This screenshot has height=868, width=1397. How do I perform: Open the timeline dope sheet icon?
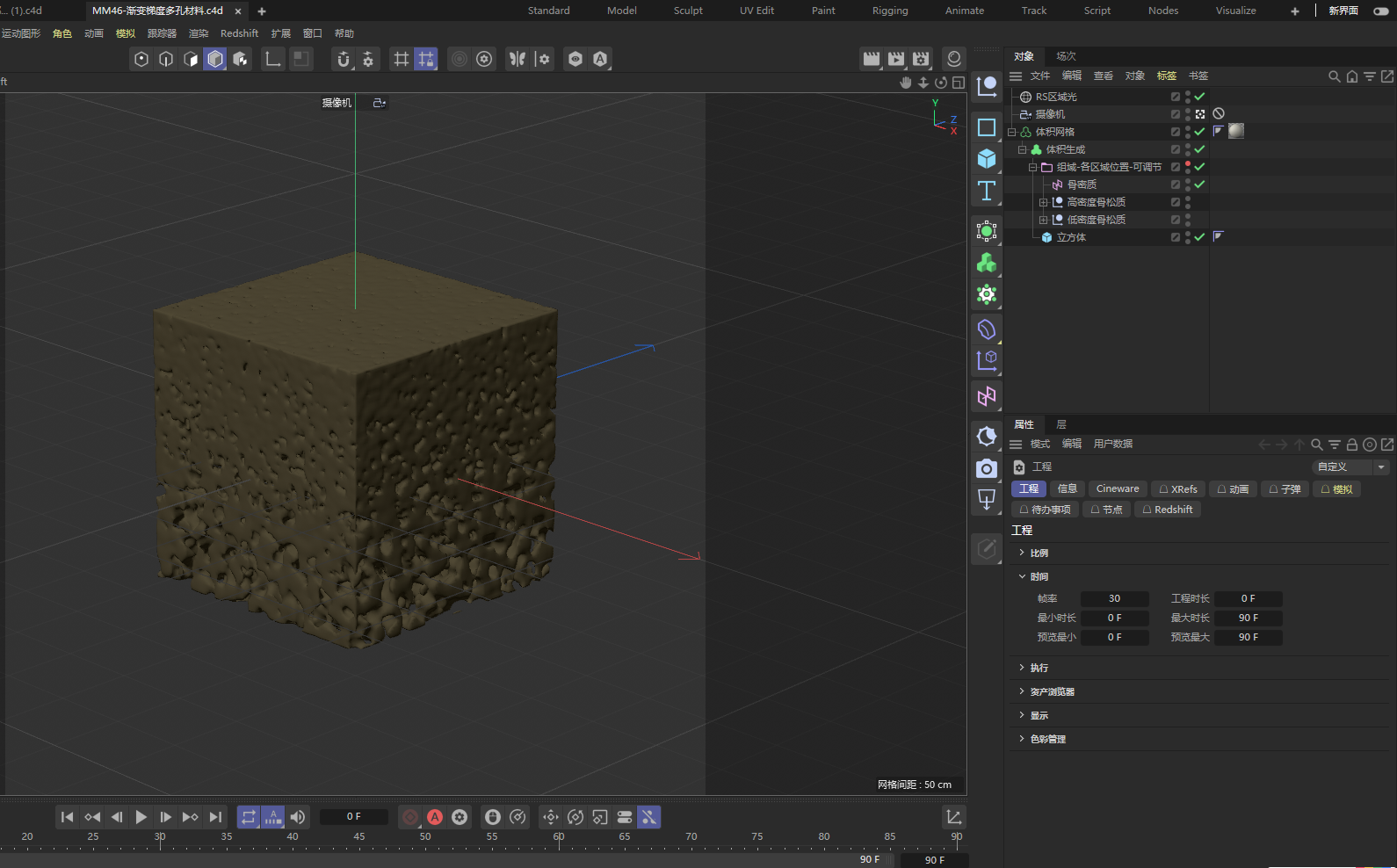pos(954,817)
